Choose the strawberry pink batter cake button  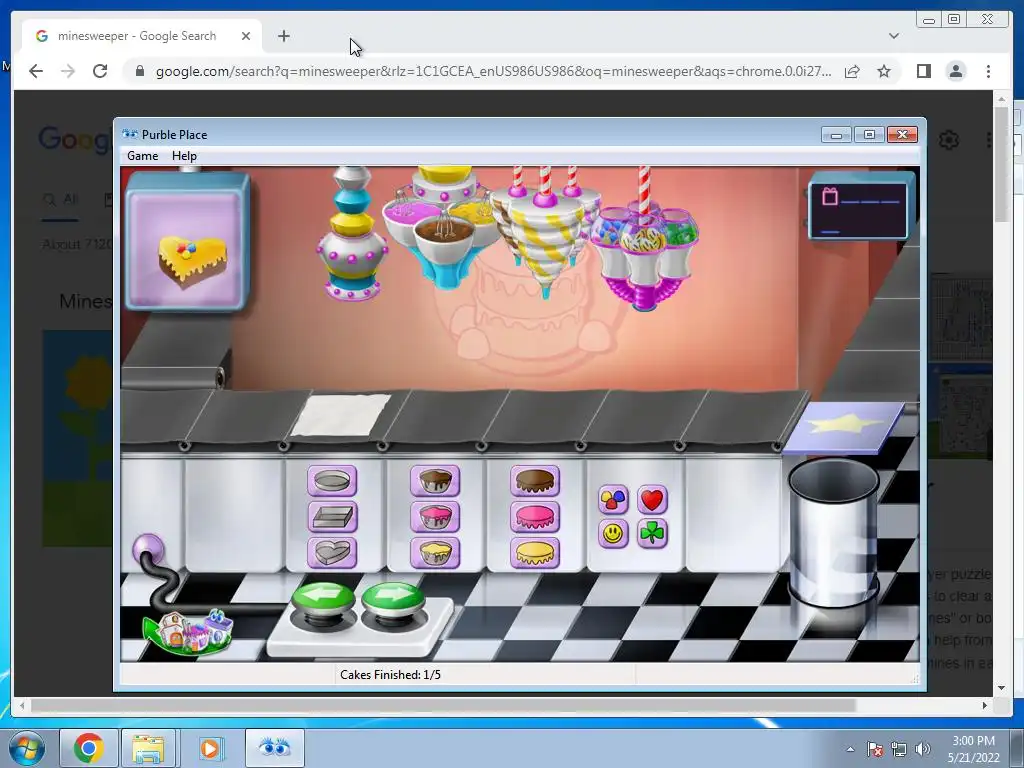(x=435, y=517)
